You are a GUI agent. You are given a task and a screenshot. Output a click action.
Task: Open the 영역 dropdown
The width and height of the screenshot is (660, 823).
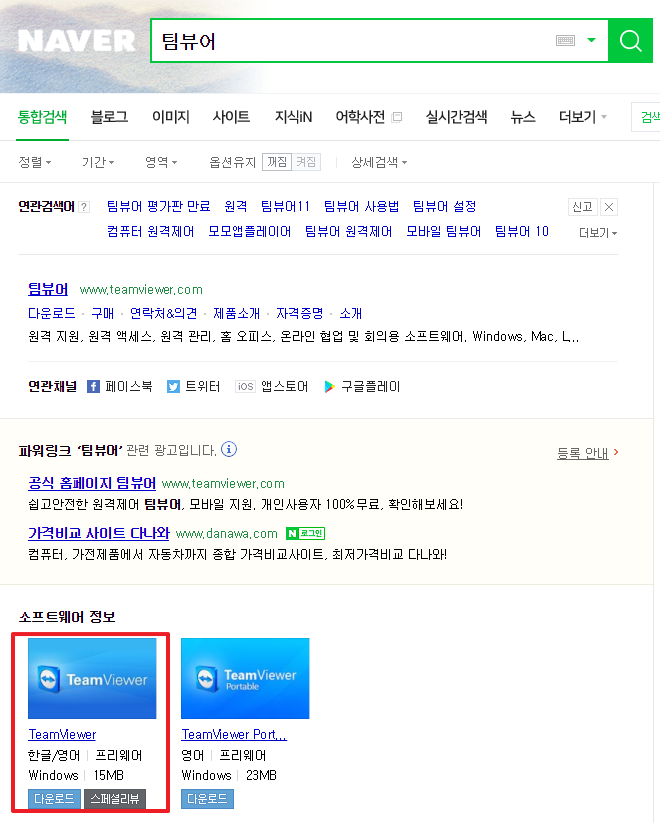(161, 162)
